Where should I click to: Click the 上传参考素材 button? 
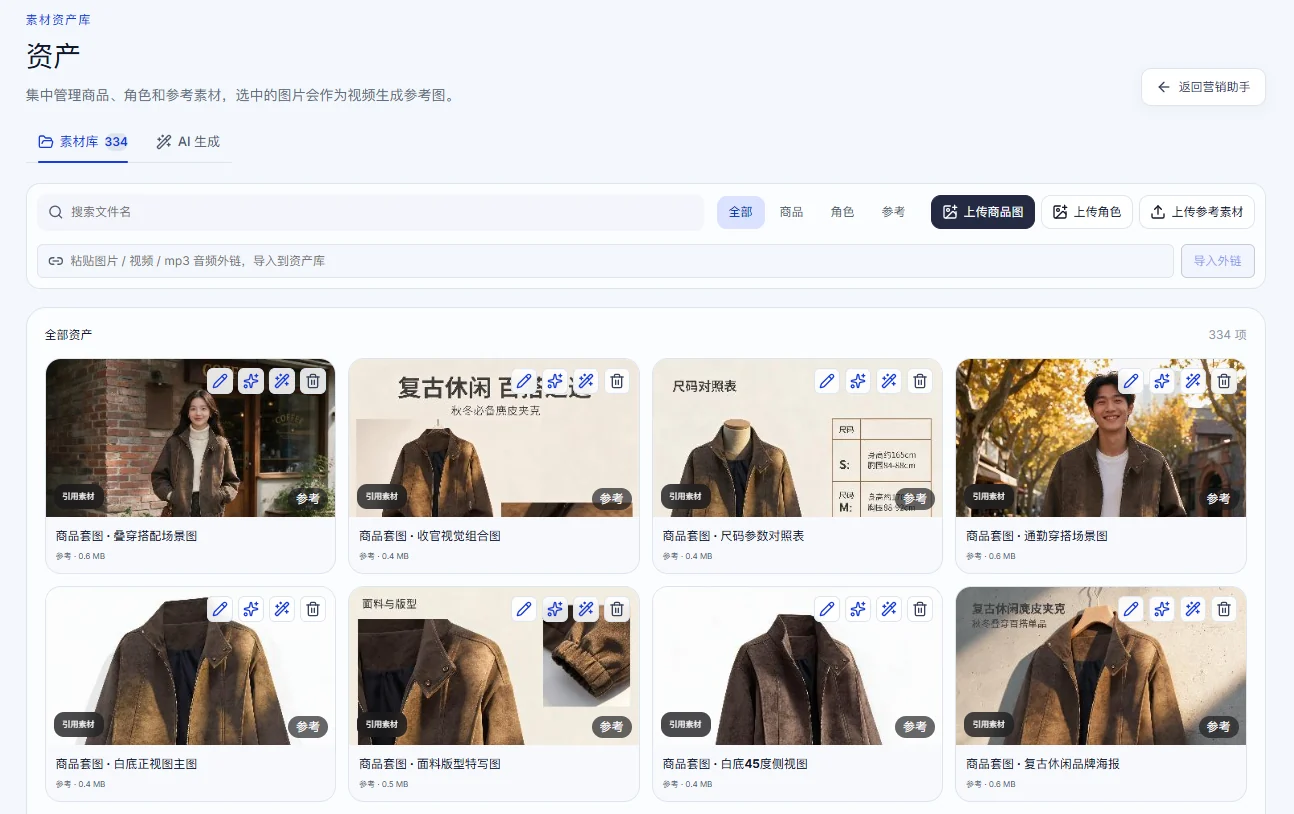pos(1197,212)
